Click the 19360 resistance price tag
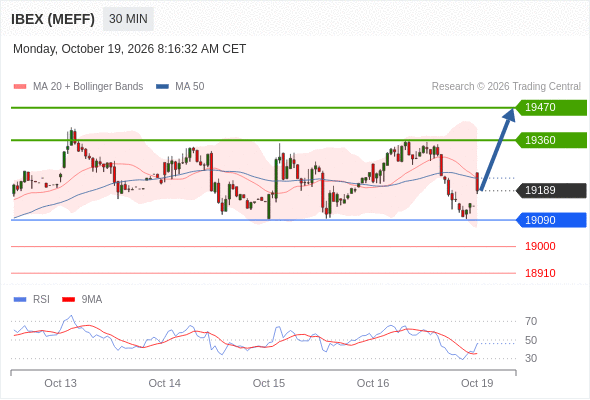This screenshot has height=400, width=590. (551, 140)
